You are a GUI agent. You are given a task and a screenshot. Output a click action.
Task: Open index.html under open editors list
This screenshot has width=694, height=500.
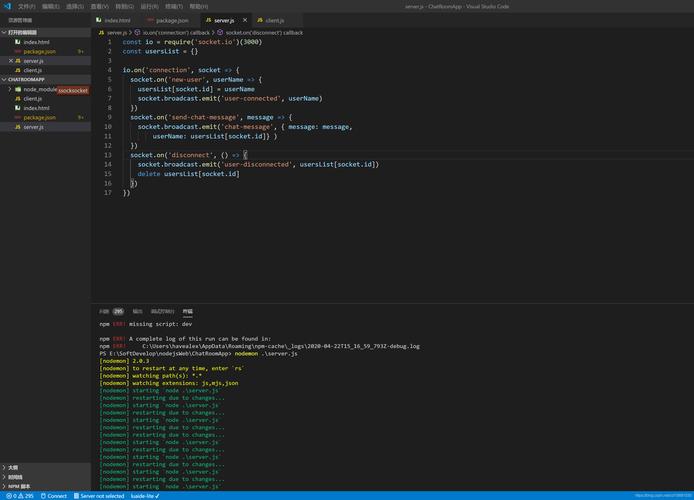click(x=45, y=42)
